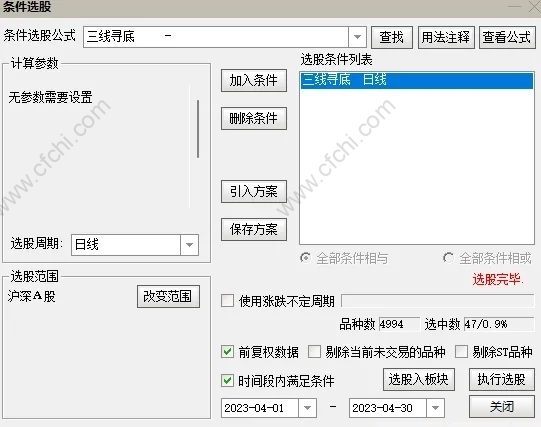Select 三线寻底 日线 in condition list
The width and height of the screenshot is (541, 427).
click(x=417, y=80)
